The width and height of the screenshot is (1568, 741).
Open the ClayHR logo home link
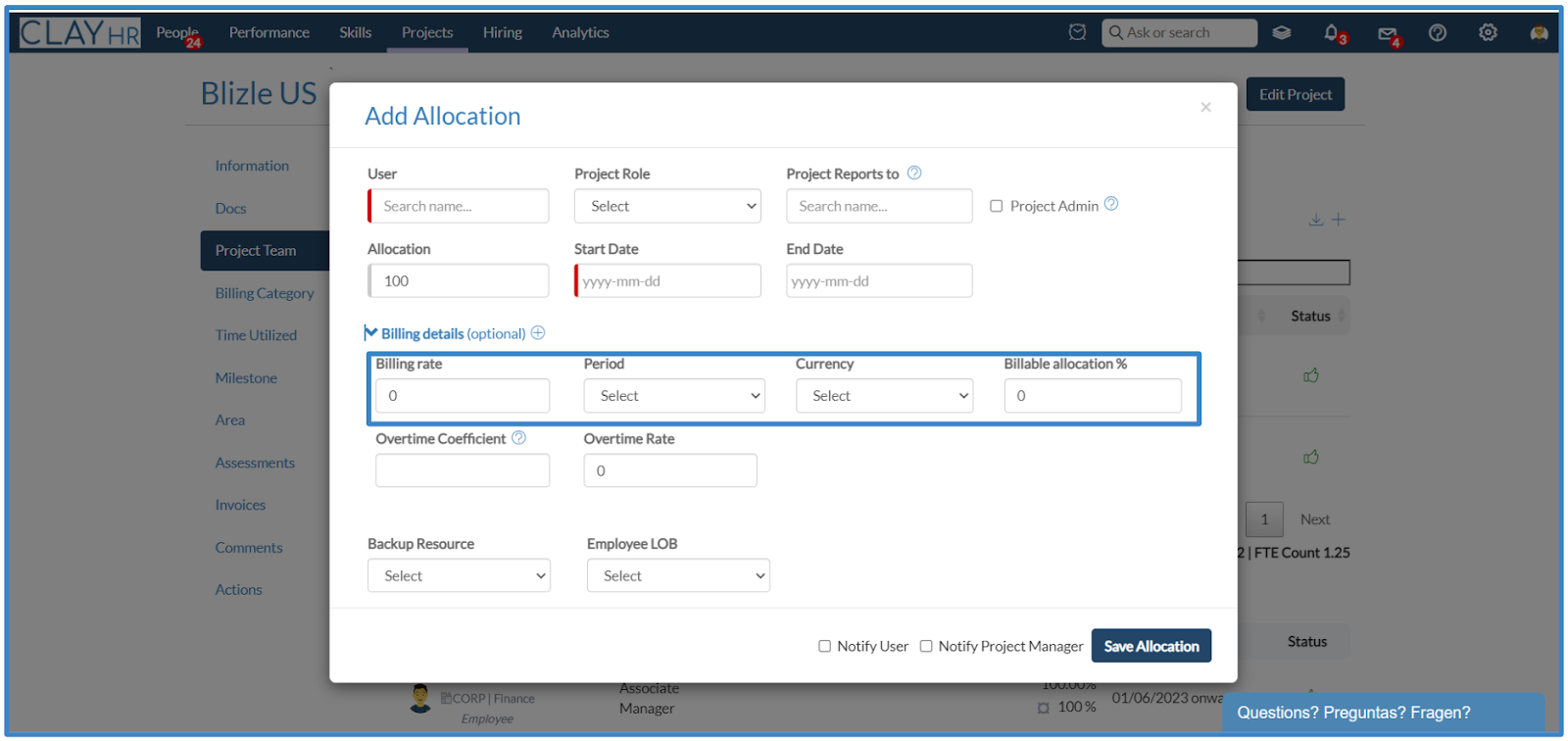(x=79, y=32)
